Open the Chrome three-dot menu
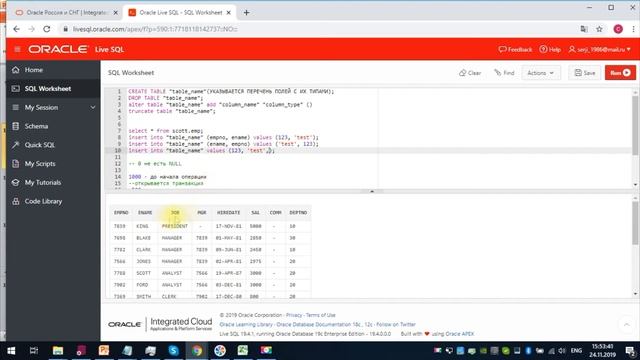This screenshot has width=640, height=360. click(x=633, y=29)
